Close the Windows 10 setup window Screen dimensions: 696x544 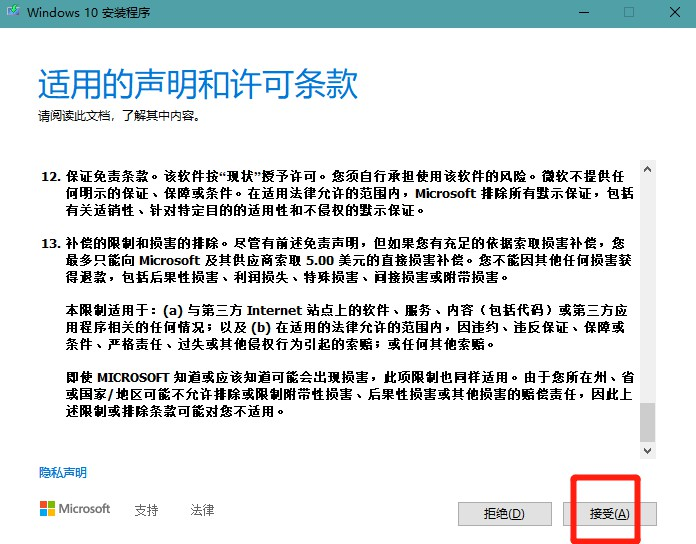[x=675, y=12]
